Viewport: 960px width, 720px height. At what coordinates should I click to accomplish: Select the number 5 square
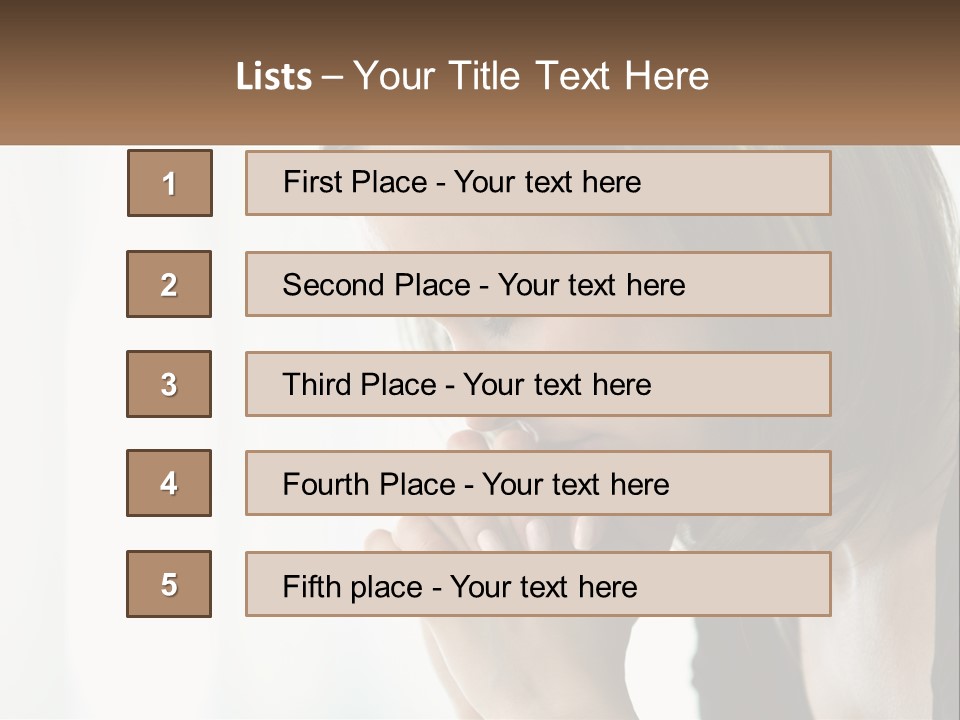tap(169, 584)
